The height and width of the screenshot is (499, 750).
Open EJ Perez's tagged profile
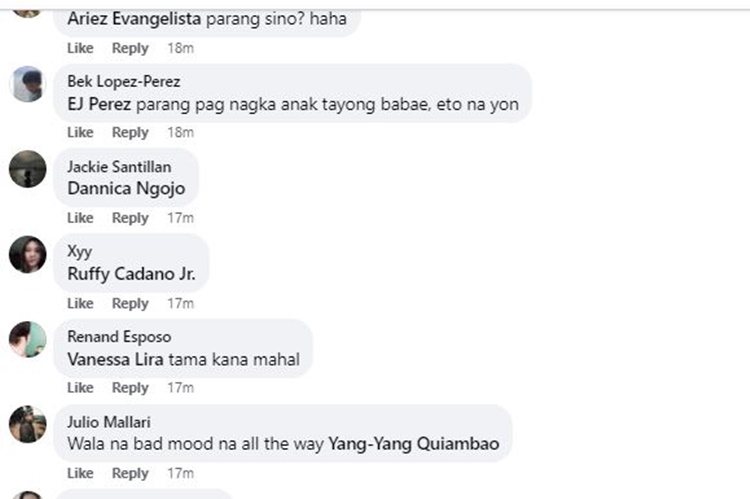point(99,104)
